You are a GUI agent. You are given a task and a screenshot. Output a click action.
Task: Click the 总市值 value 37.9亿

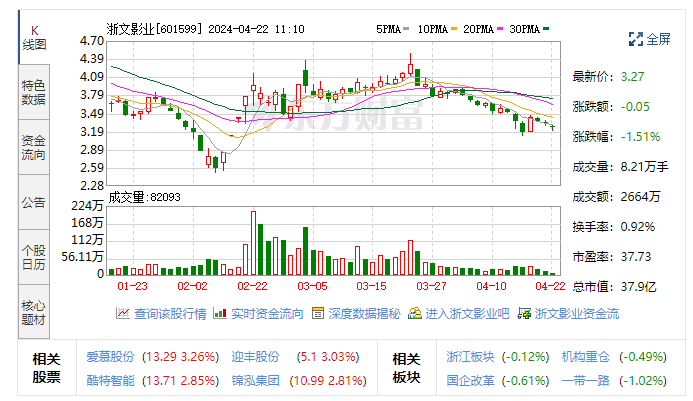[x=639, y=287]
